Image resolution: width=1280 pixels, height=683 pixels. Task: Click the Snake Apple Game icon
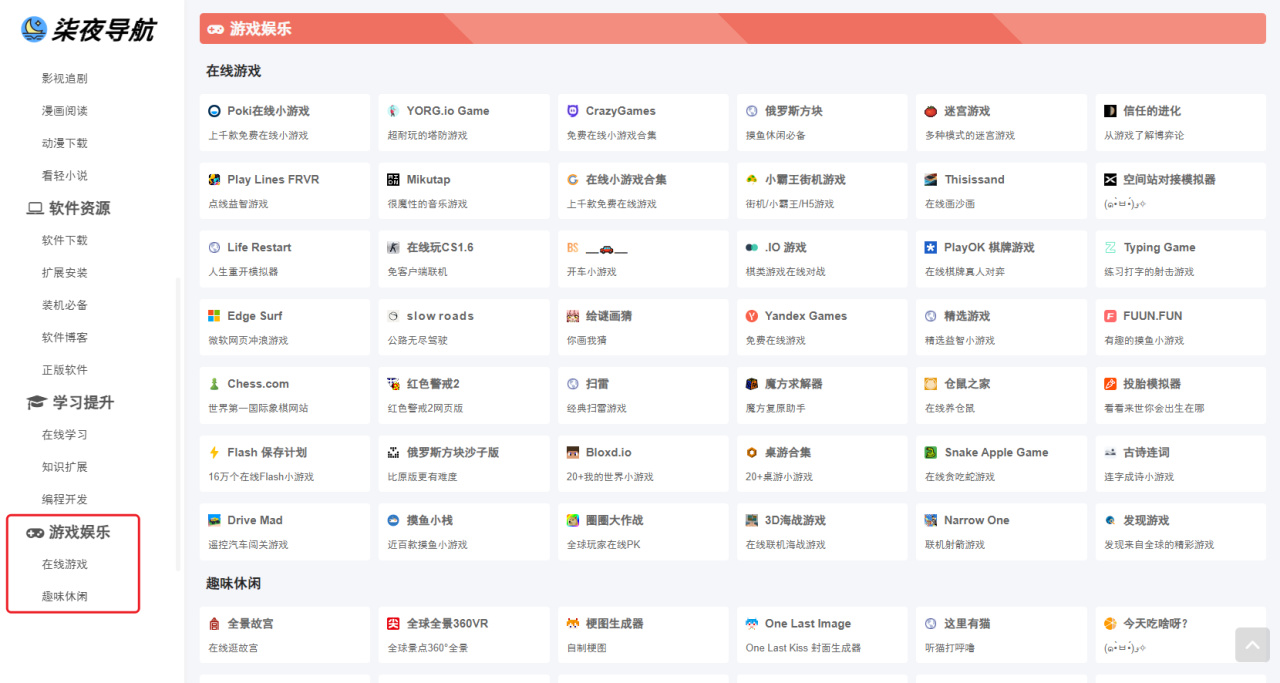tap(931, 453)
